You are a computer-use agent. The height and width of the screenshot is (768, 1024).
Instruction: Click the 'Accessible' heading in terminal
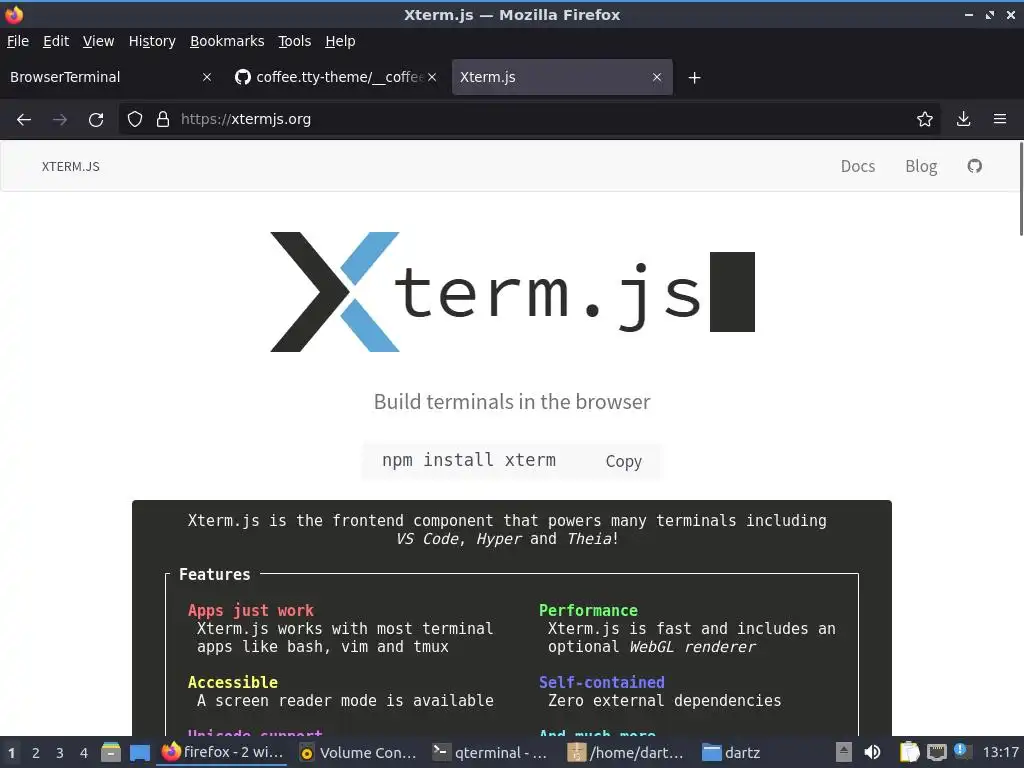pos(232,682)
